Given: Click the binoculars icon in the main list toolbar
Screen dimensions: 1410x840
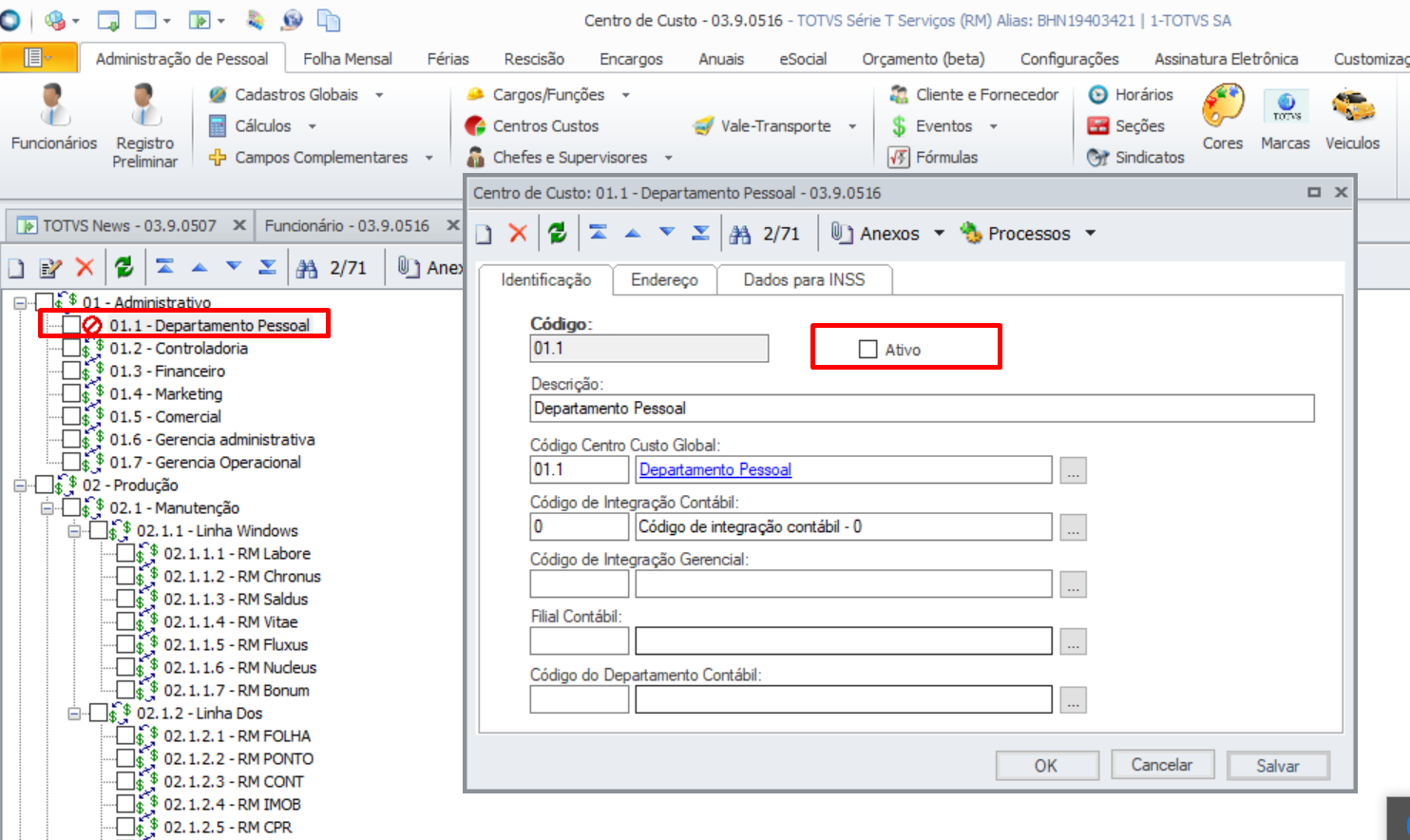Looking at the screenshot, I should point(307,269).
